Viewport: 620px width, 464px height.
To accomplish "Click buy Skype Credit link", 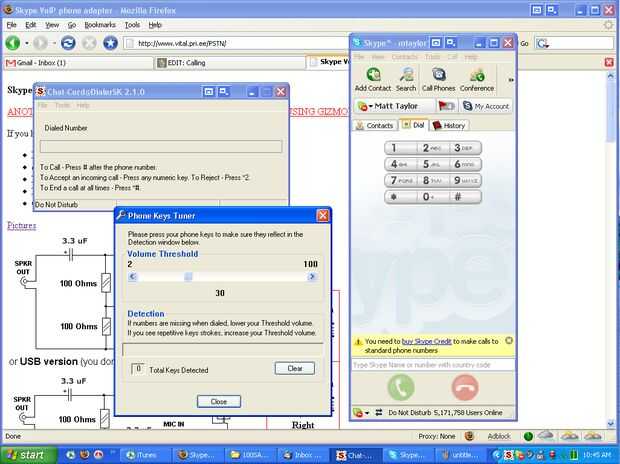I will pyautogui.click(x=426, y=341).
